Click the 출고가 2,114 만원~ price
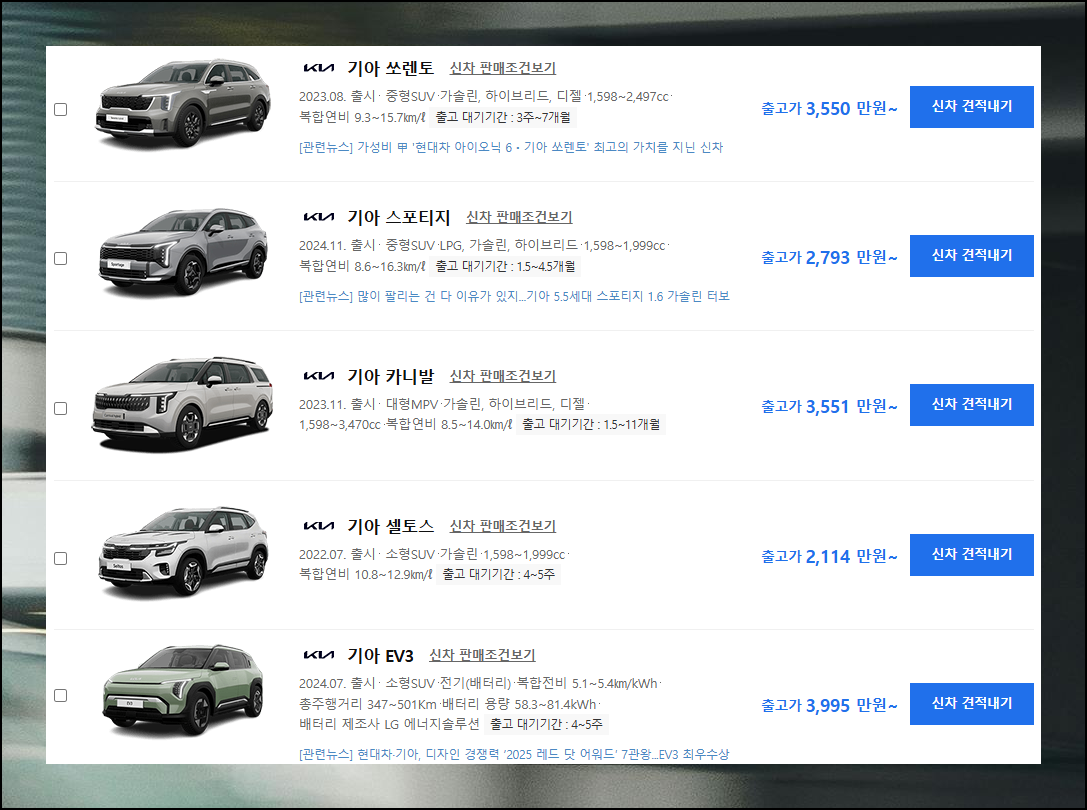The image size is (1087, 810). [x=829, y=556]
